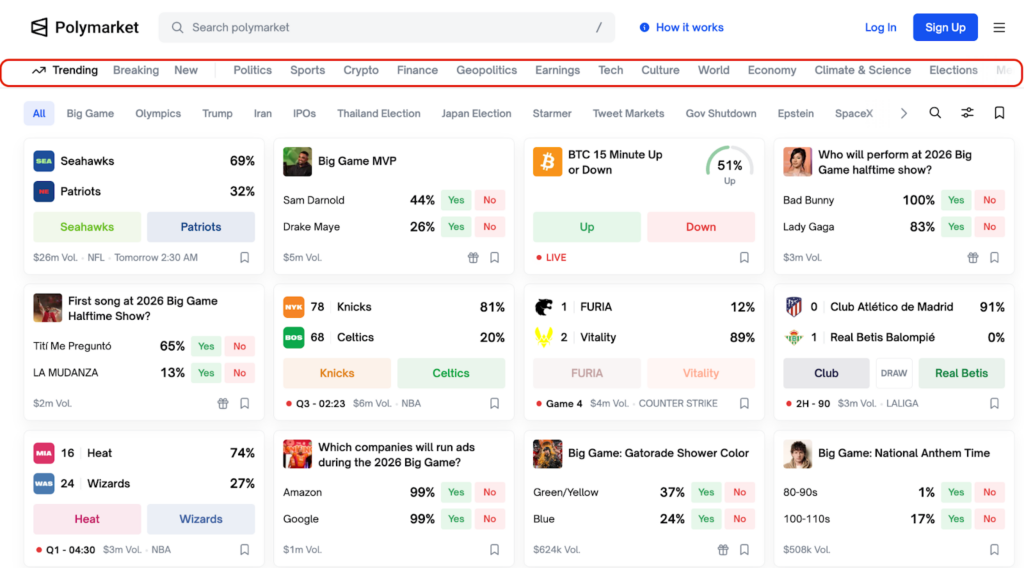Image resolution: width=1024 pixels, height=568 pixels.
Task: Click gift icon on Gatorade Shower Color card
Action: pos(723,549)
